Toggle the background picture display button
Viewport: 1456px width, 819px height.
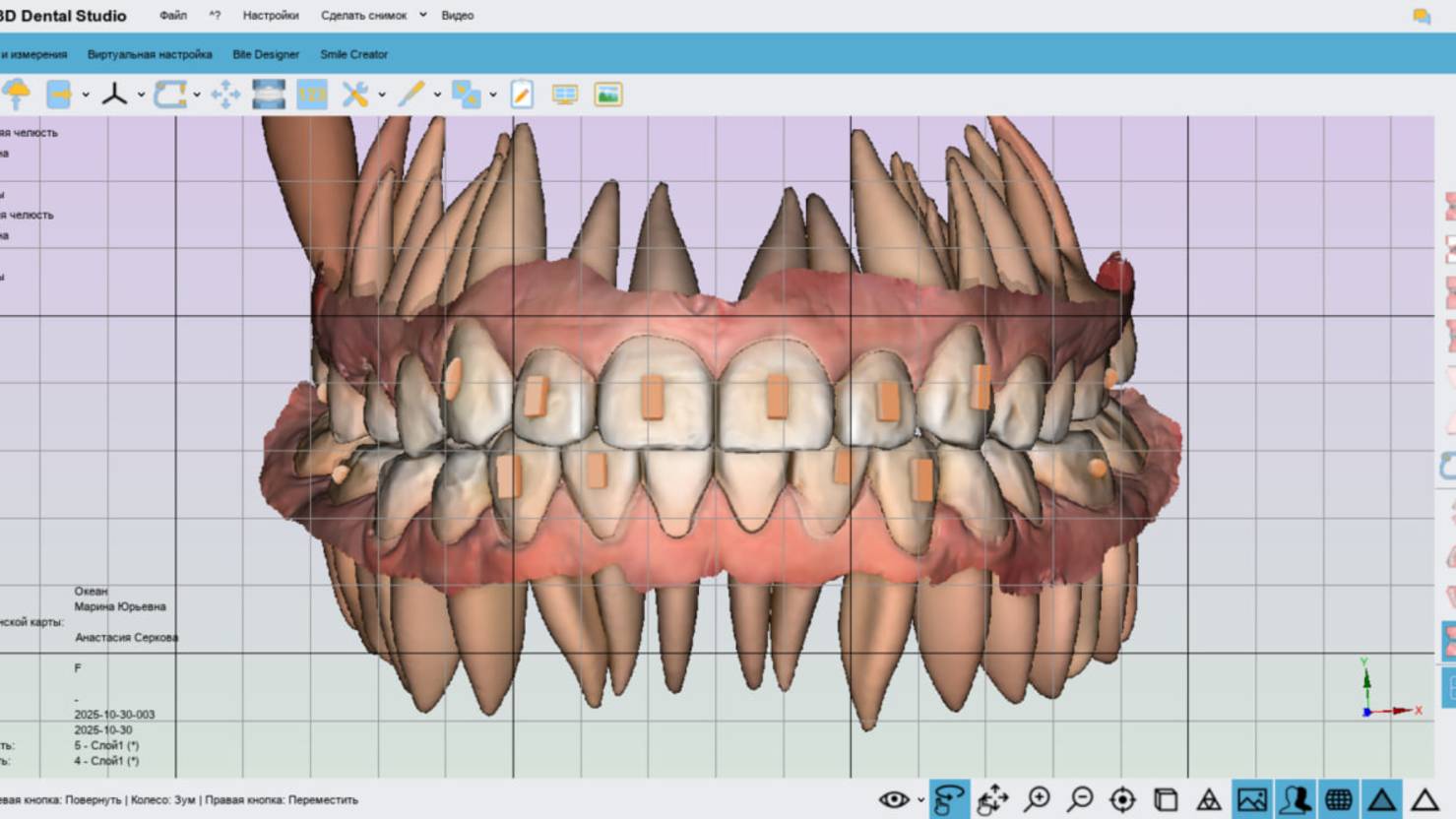pos(1252,799)
